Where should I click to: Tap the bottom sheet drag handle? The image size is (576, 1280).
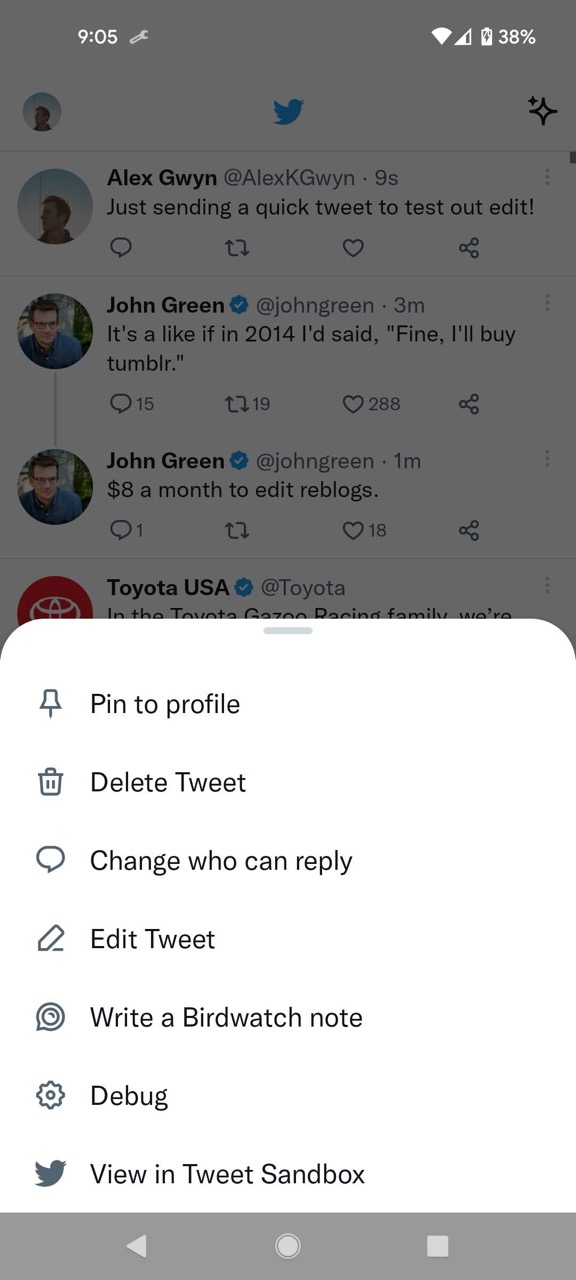[x=288, y=630]
